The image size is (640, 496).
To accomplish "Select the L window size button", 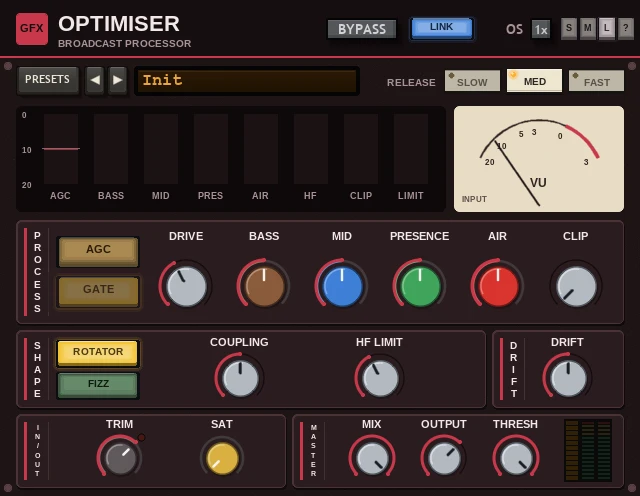I will (607, 29).
